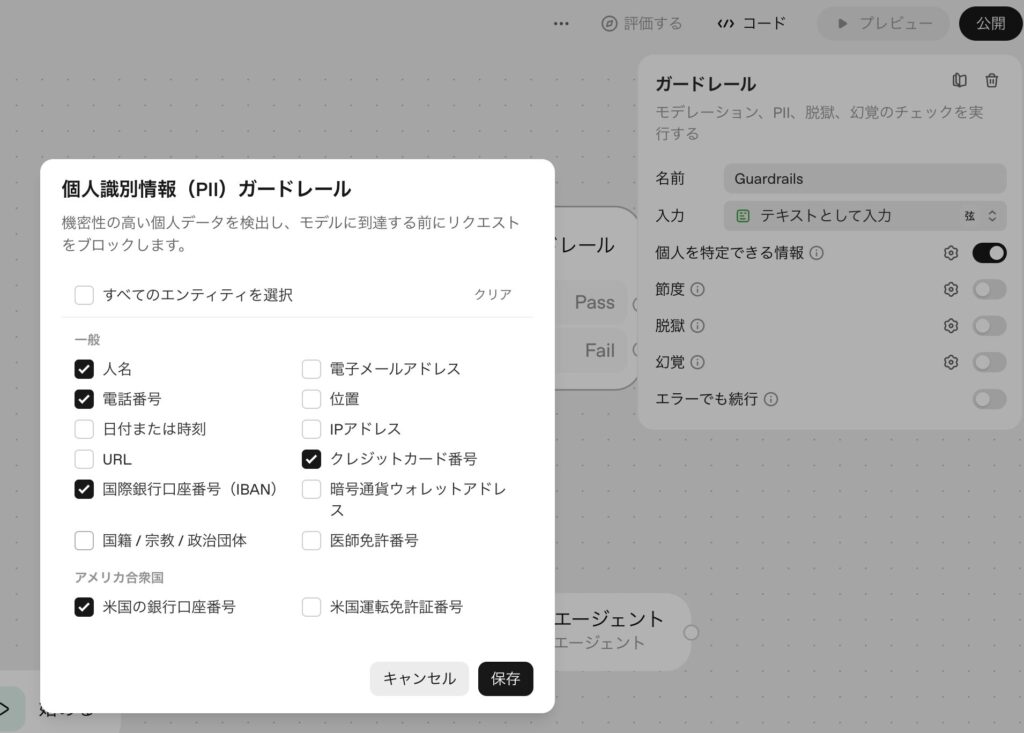This screenshot has width=1024, height=733.
Task: Click the 名前 field containing Guardrails
Action: (864, 179)
